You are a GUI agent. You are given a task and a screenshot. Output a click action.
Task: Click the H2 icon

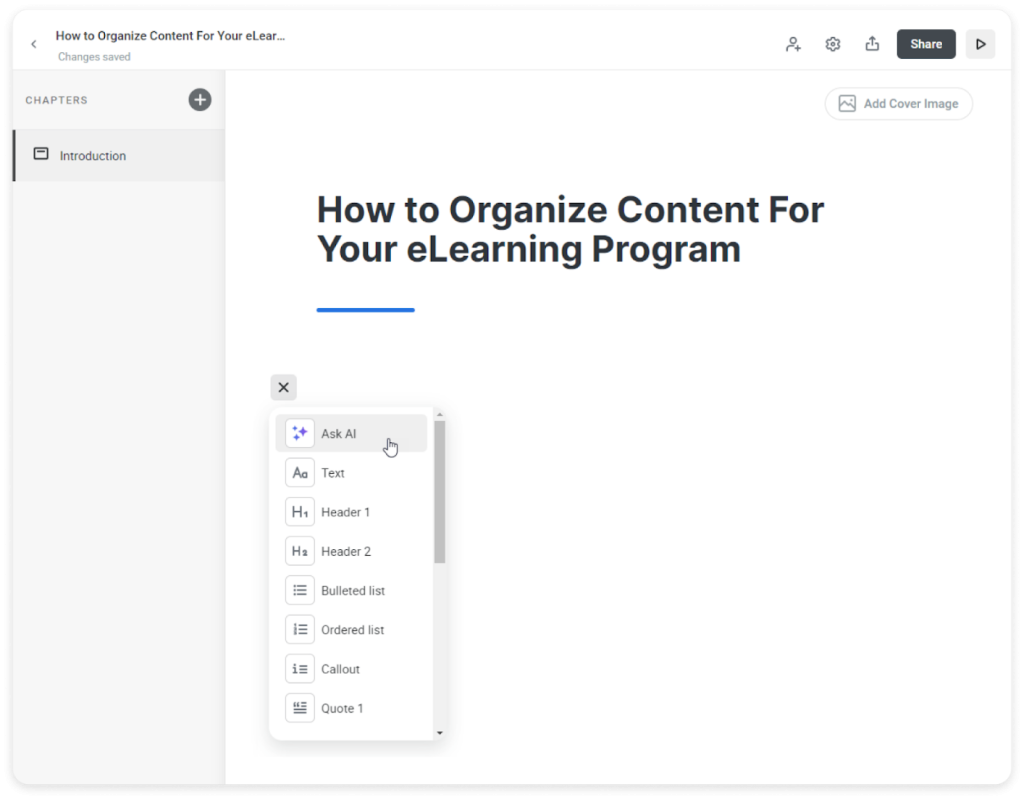(x=300, y=551)
